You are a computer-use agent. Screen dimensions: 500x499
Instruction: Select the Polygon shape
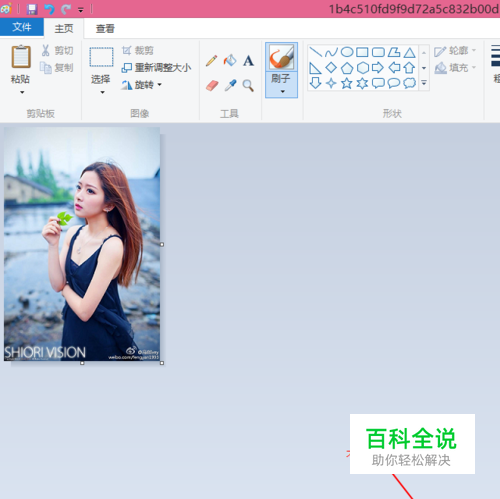point(394,52)
